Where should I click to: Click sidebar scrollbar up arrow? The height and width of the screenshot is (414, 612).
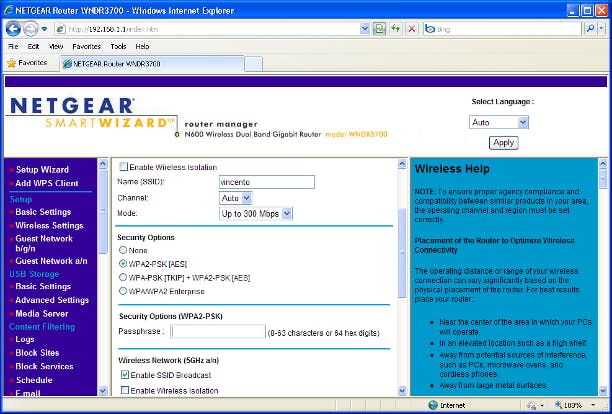(103, 164)
